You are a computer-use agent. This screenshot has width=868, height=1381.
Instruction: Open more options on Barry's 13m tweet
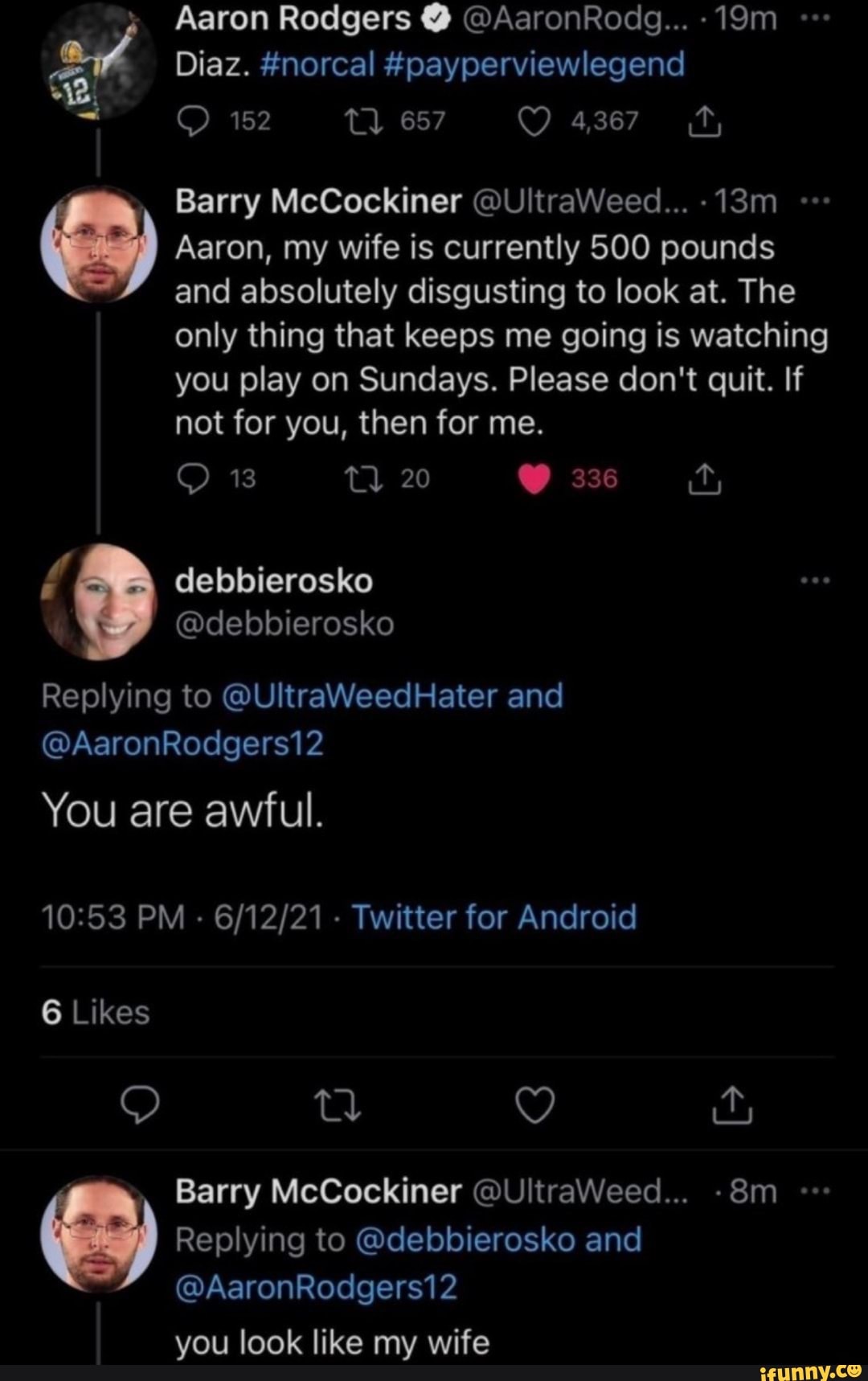(817, 202)
